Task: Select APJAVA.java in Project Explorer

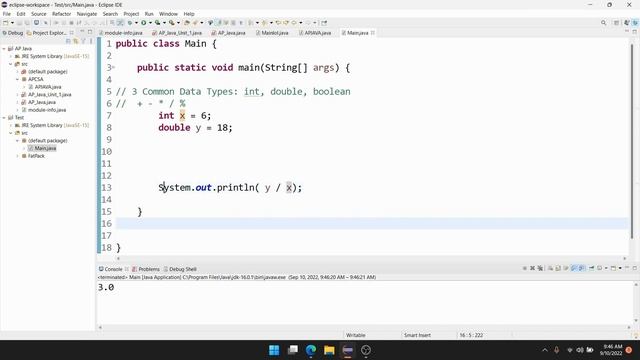Action: (x=48, y=87)
